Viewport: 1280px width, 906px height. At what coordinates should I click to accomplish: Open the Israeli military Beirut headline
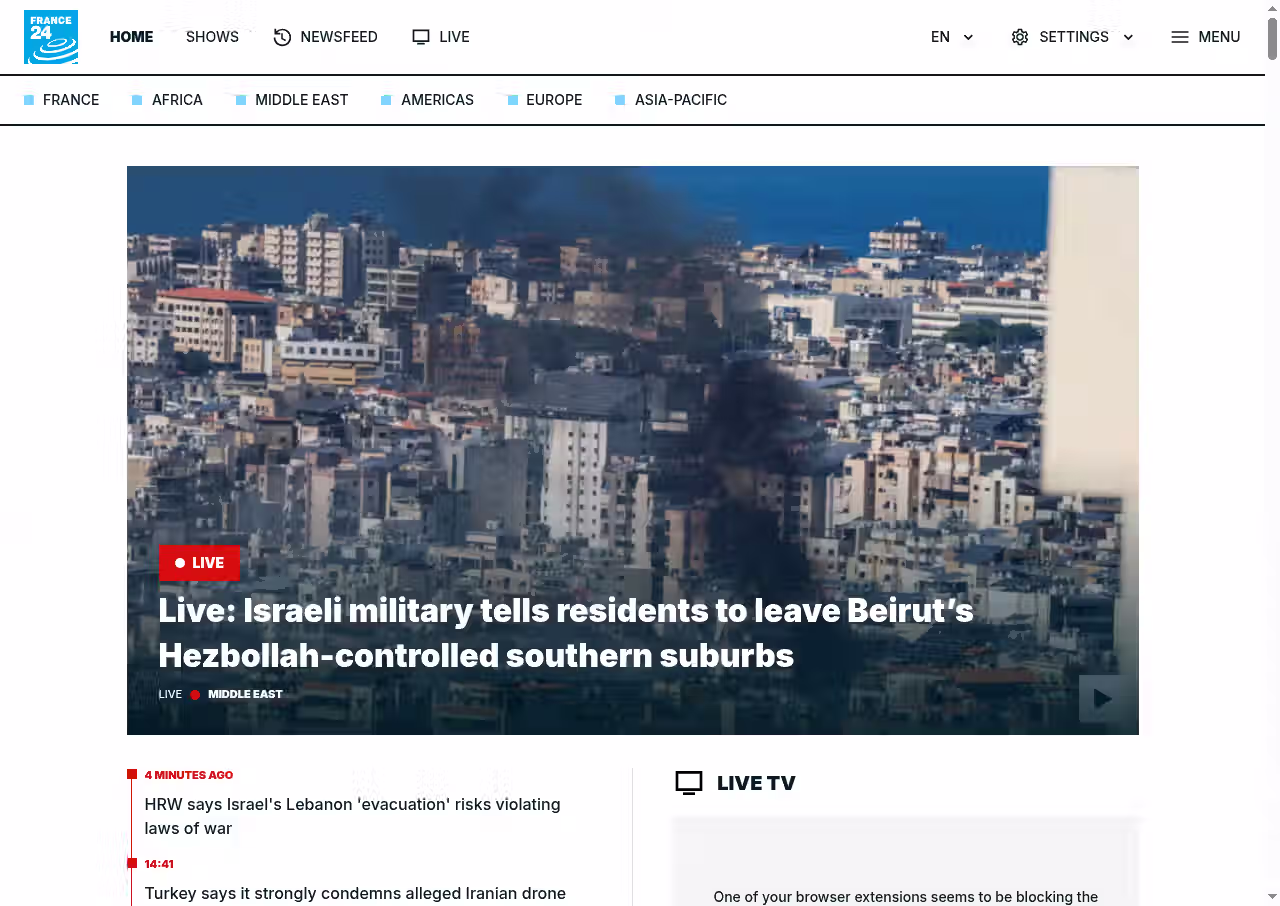click(566, 633)
